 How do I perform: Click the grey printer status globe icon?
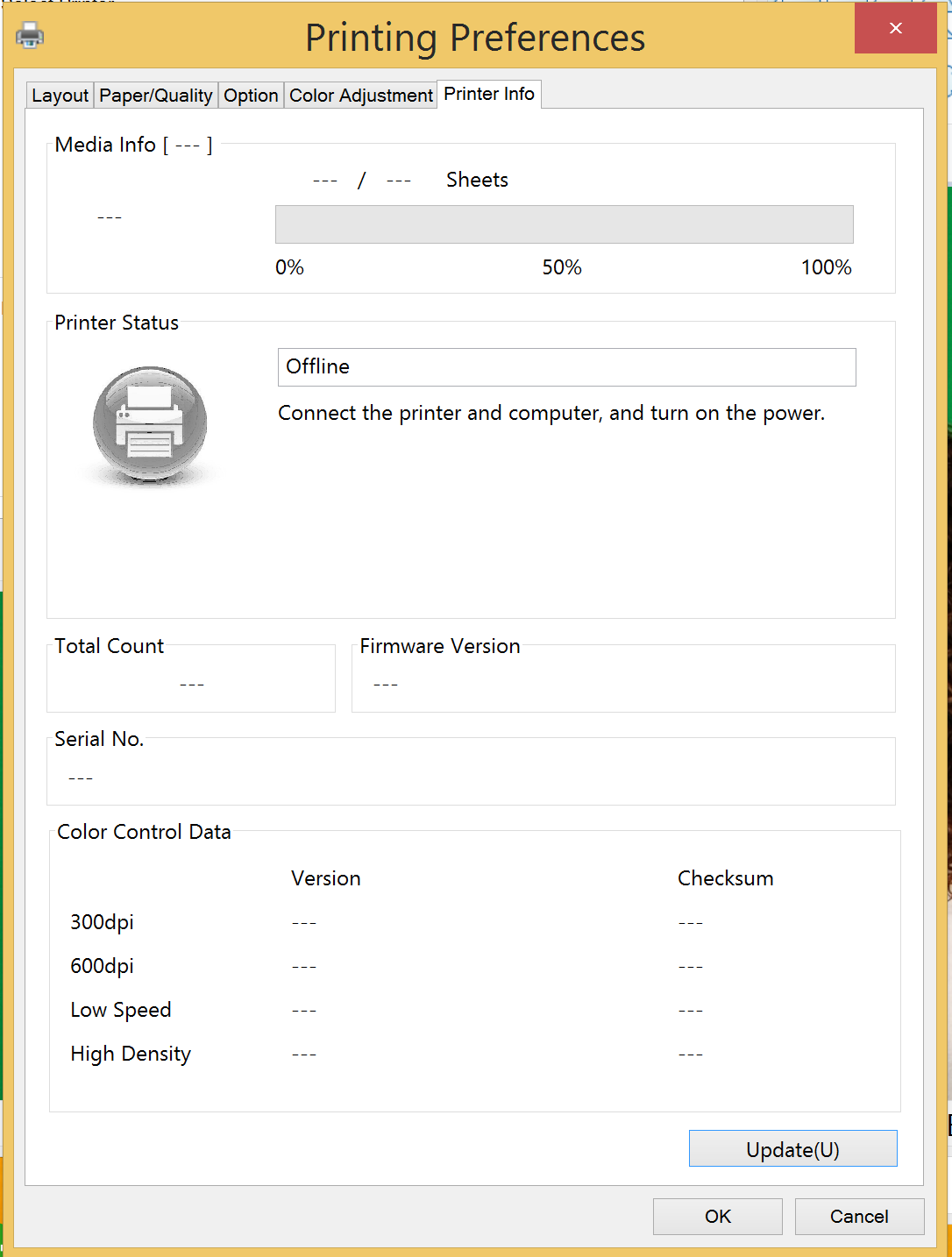pyautogui.click(x=150, y=425)
